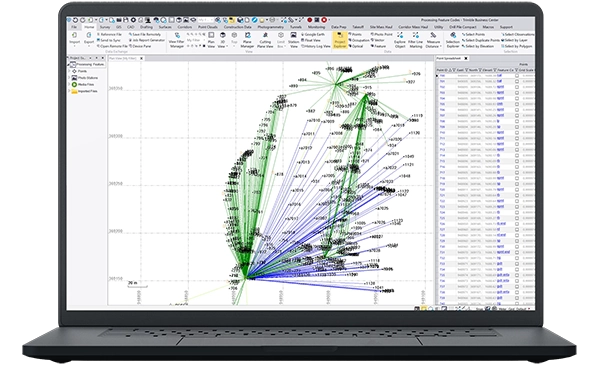The image size is (600, 375).
Task: Click the Top view icon in ribbon
Action: 234,36
